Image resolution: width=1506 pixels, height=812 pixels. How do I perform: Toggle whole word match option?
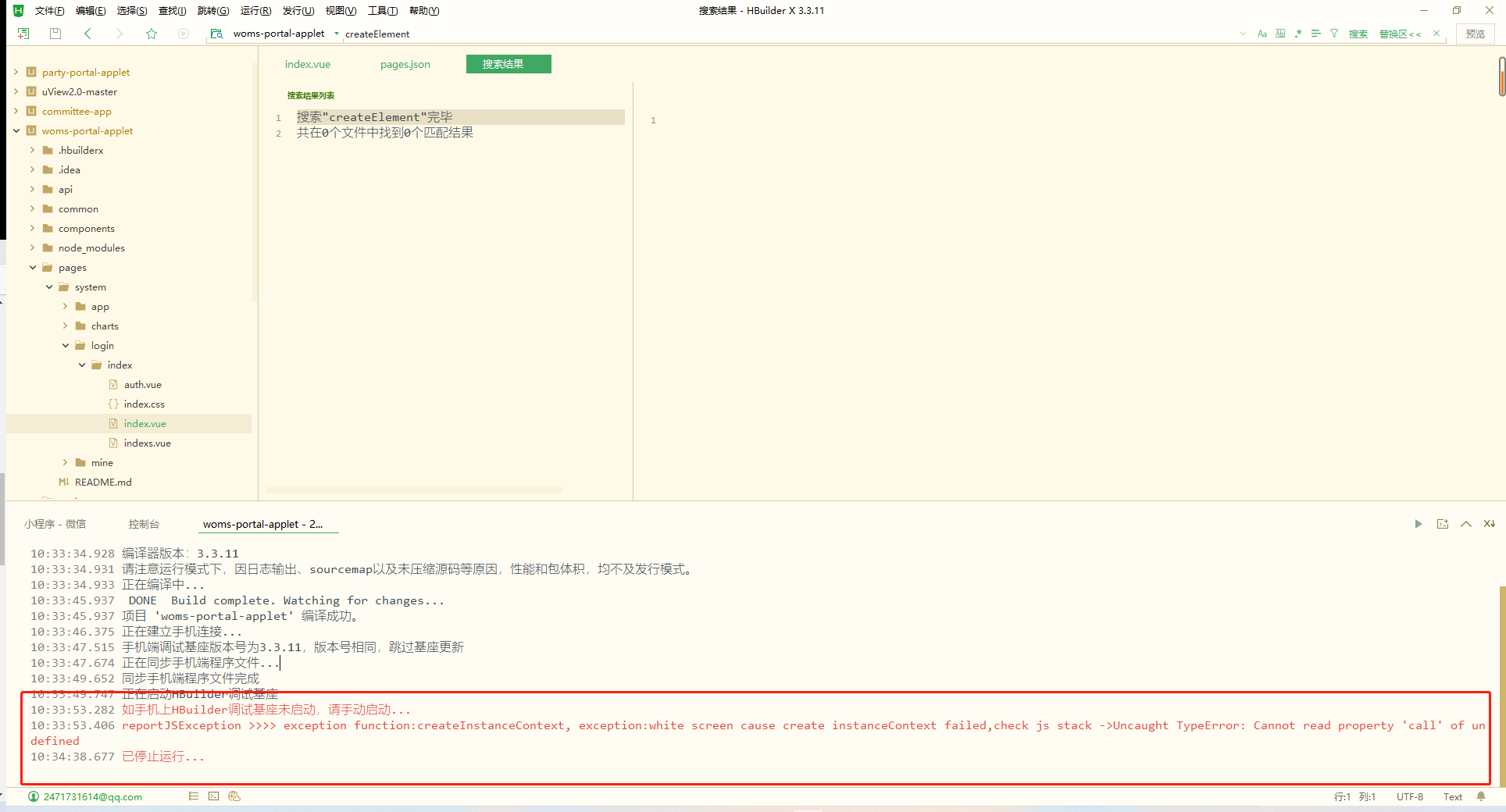(1280, 34)
